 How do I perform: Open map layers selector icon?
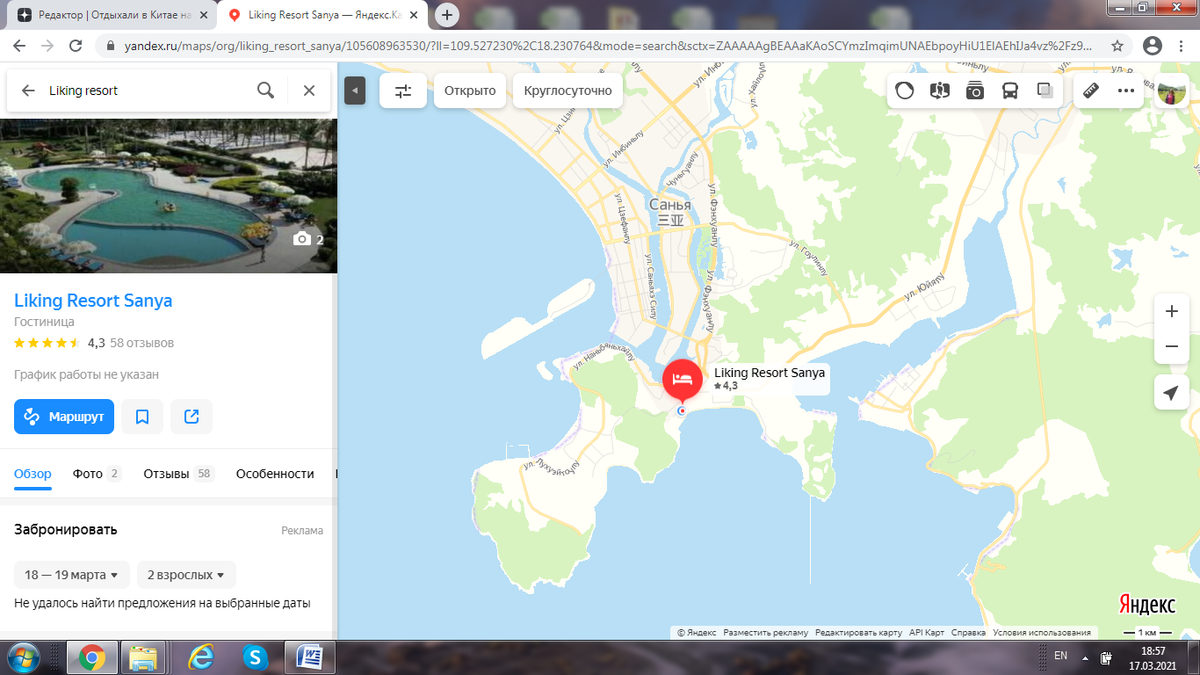pos(1045,90)
